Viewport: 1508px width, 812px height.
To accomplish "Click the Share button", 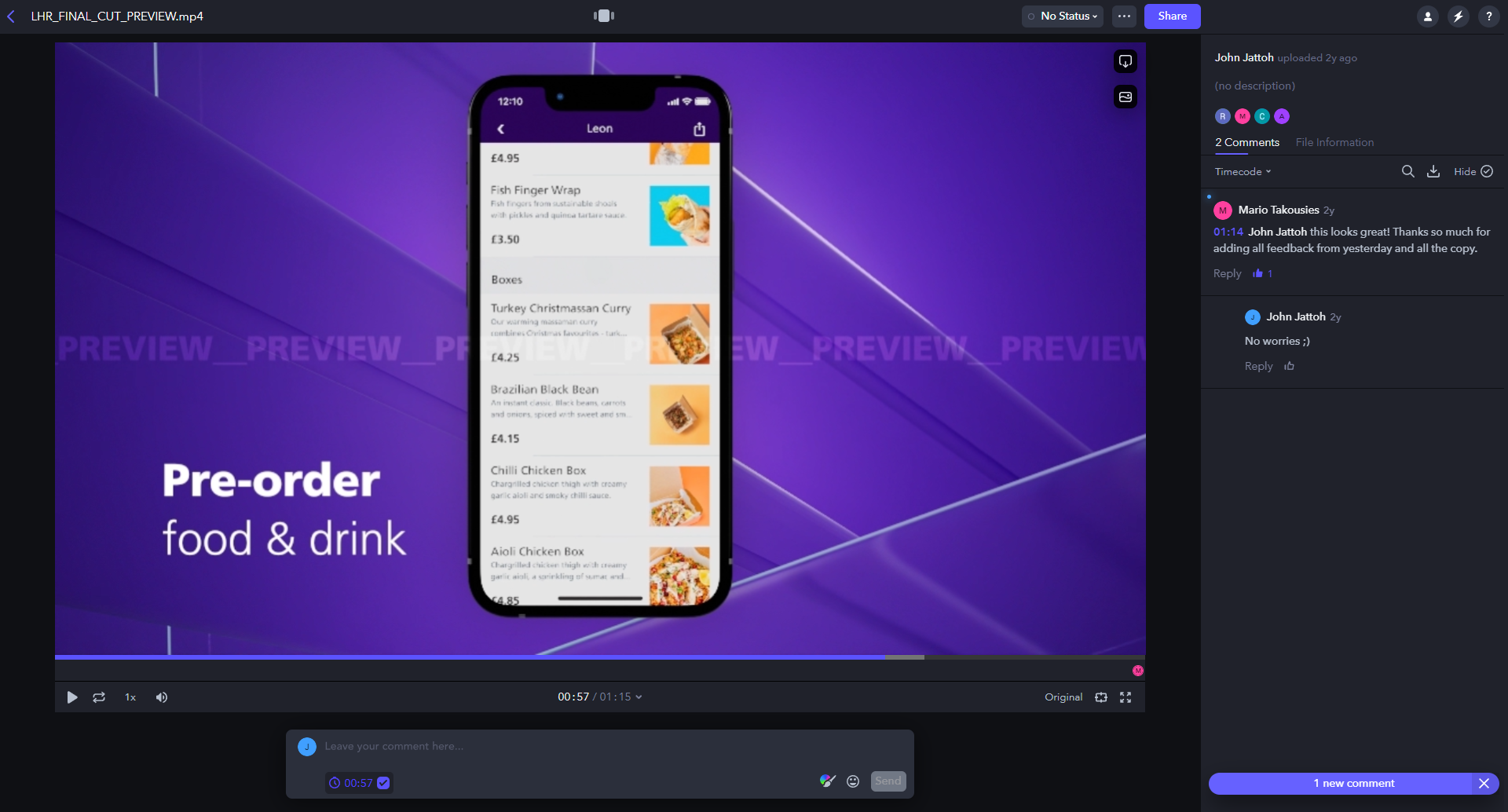I will [1172, 16].
